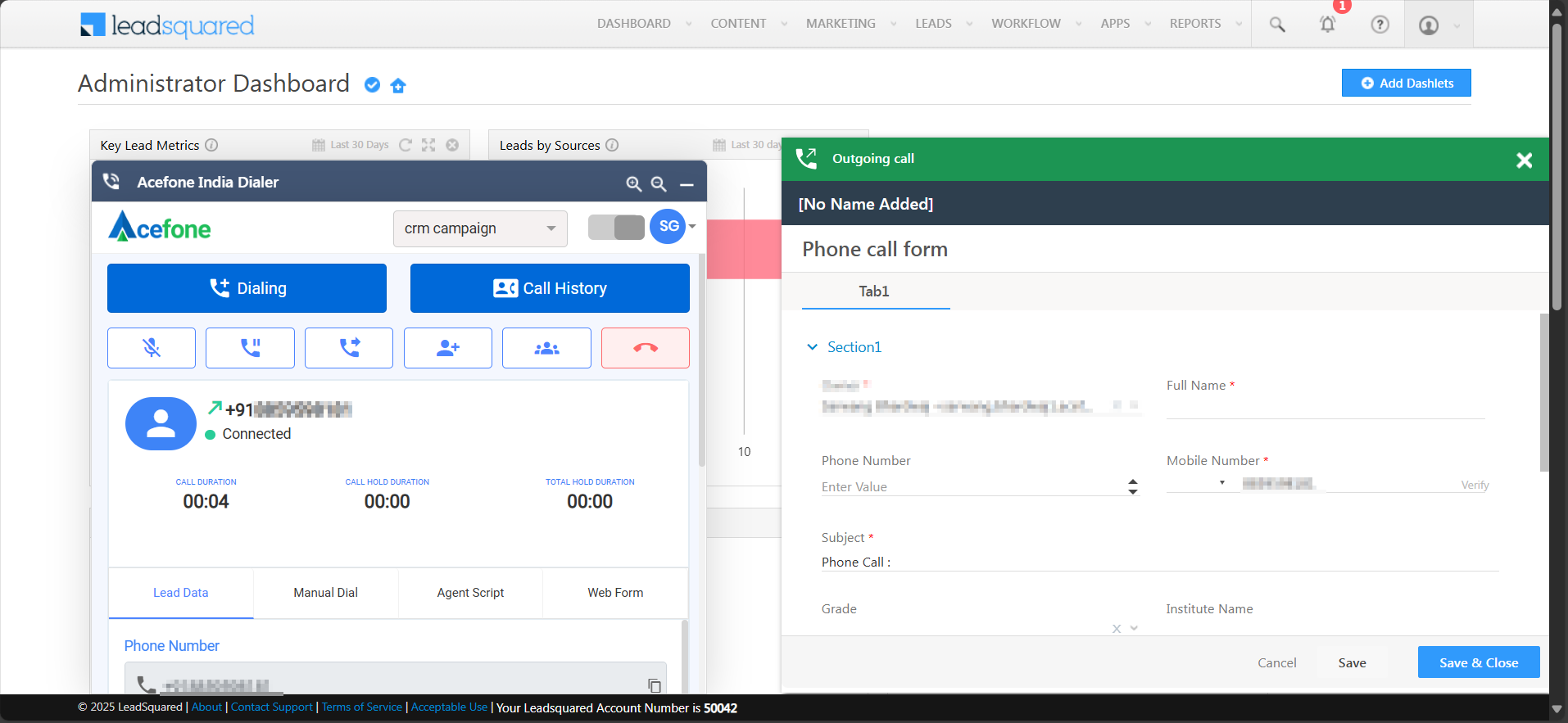
Task: Switch to the Agent Script tab
Action: point(470,593)
